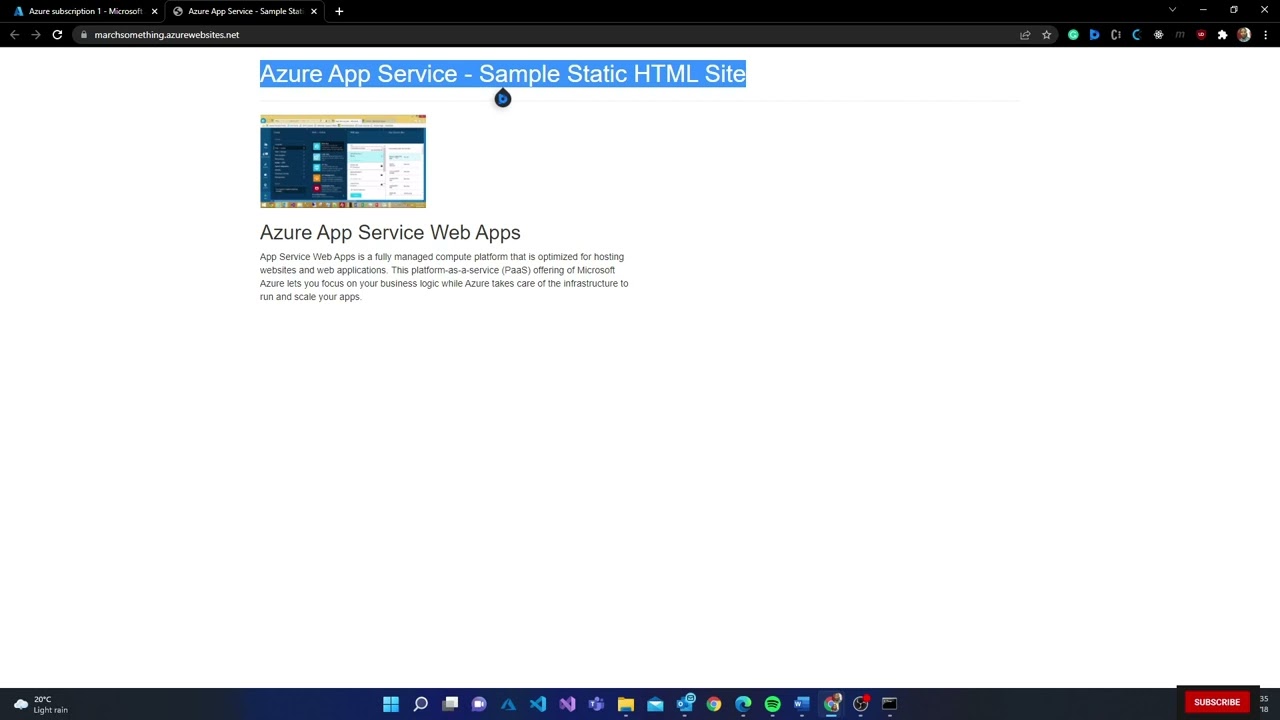Open Chrome three-dot menu
Viewport: 1280px width, 720px height.
(x=1265, y=35)
